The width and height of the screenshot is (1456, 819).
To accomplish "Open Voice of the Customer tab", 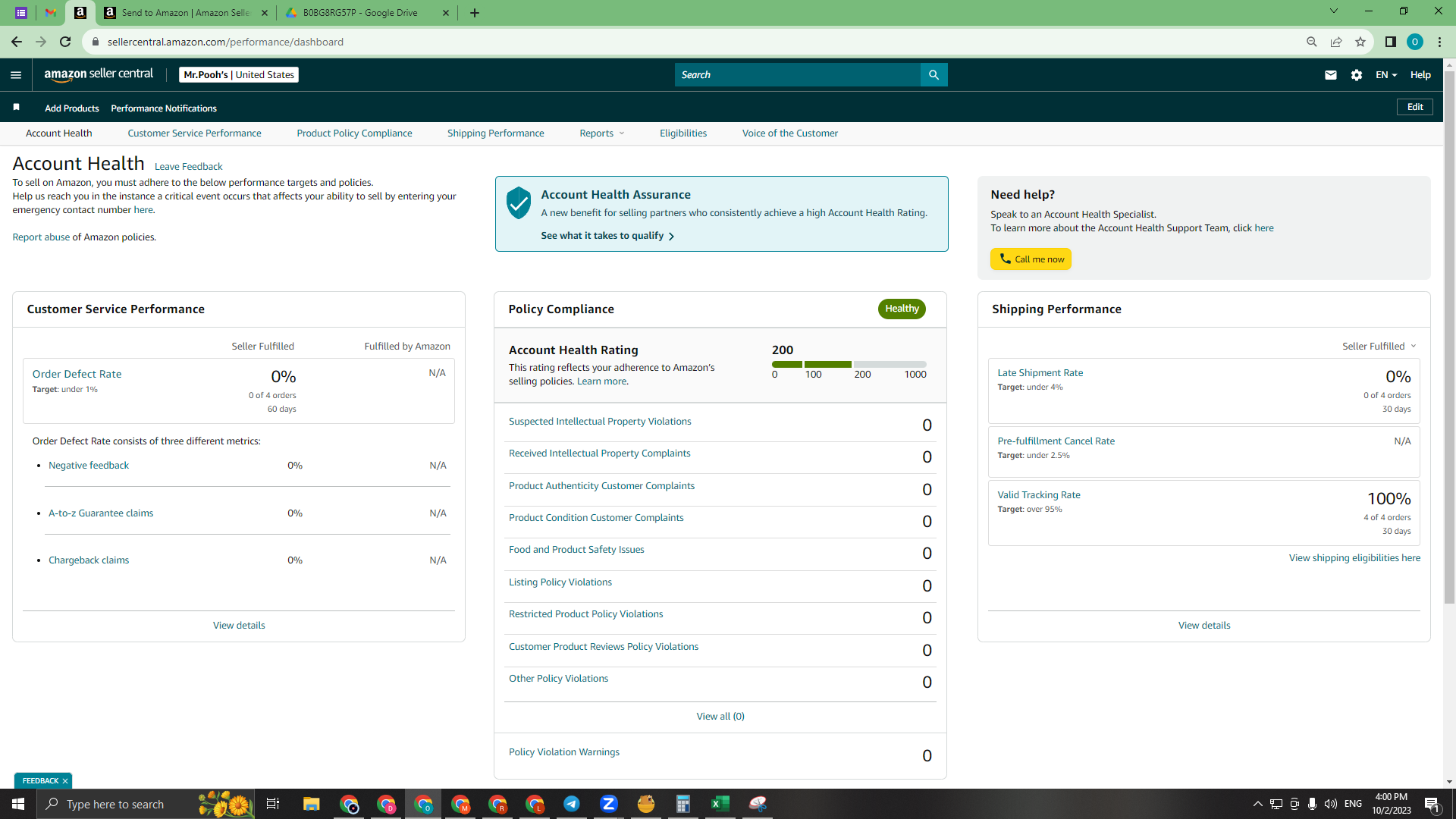I will (790, 133).
